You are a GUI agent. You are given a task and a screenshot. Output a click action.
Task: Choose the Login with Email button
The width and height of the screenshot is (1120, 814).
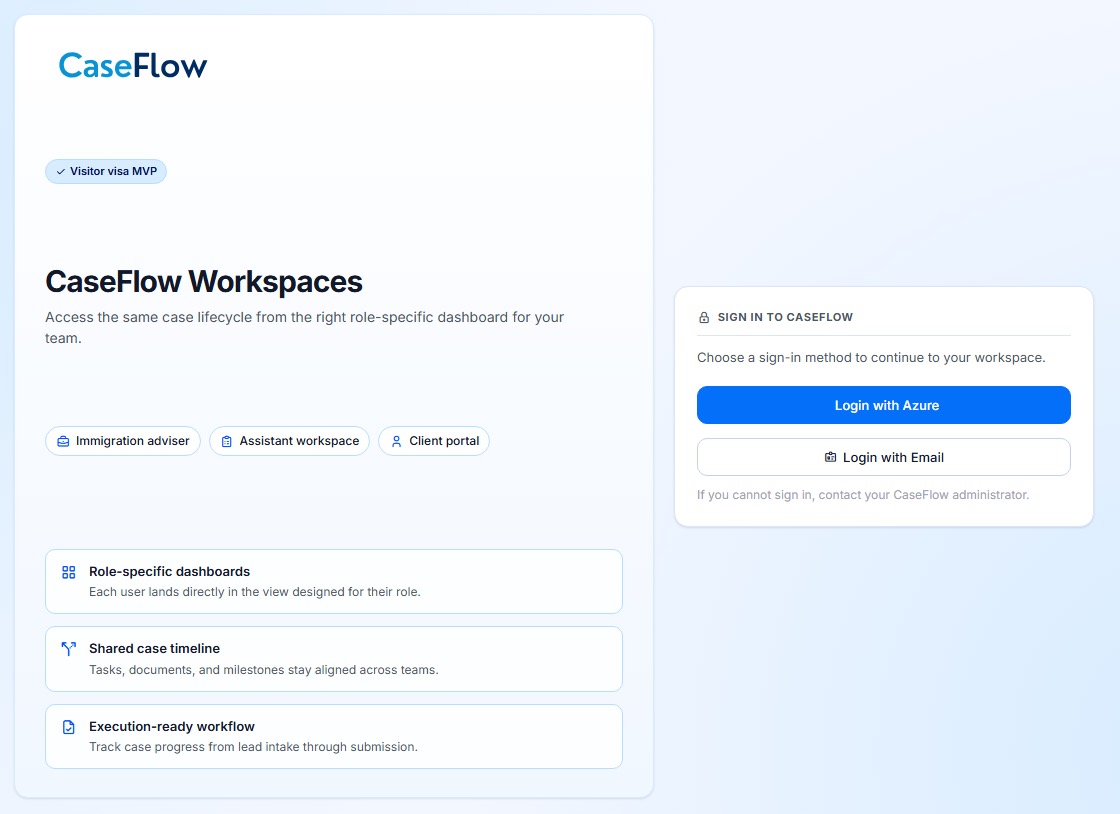click(x=884, y=457)
